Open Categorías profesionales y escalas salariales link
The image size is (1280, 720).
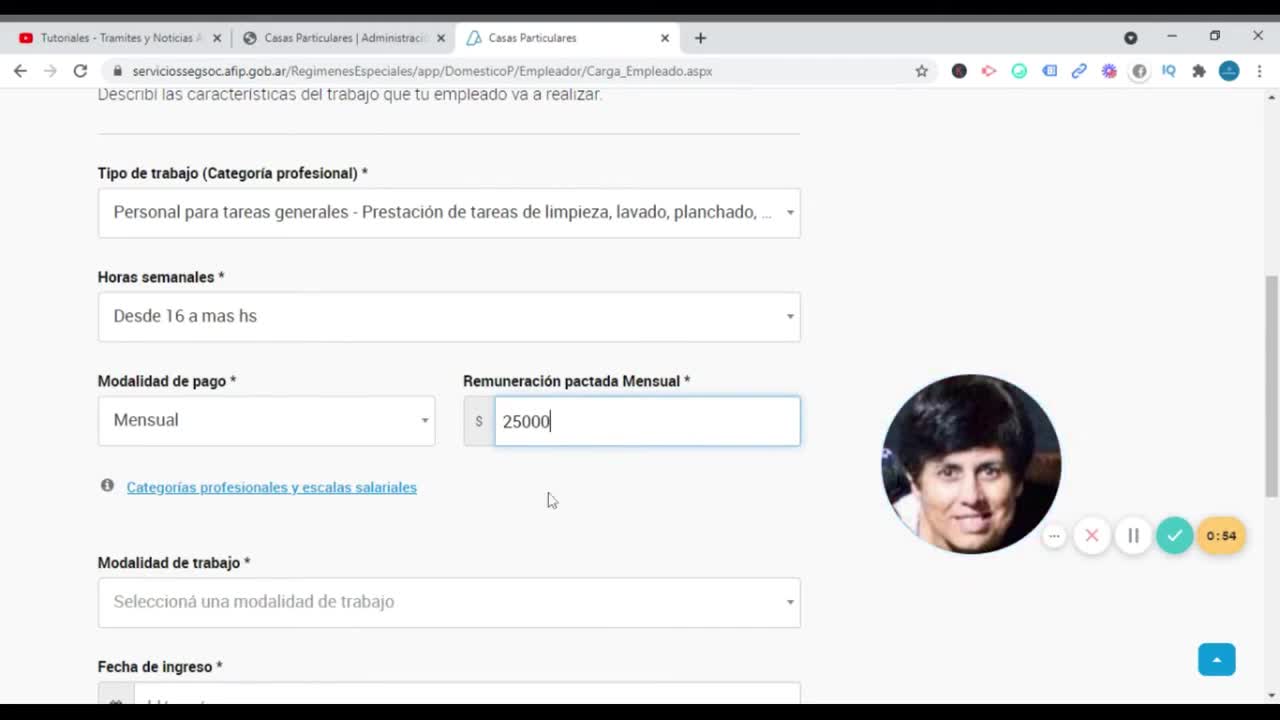pyautogui.click(x=271, y=488)
